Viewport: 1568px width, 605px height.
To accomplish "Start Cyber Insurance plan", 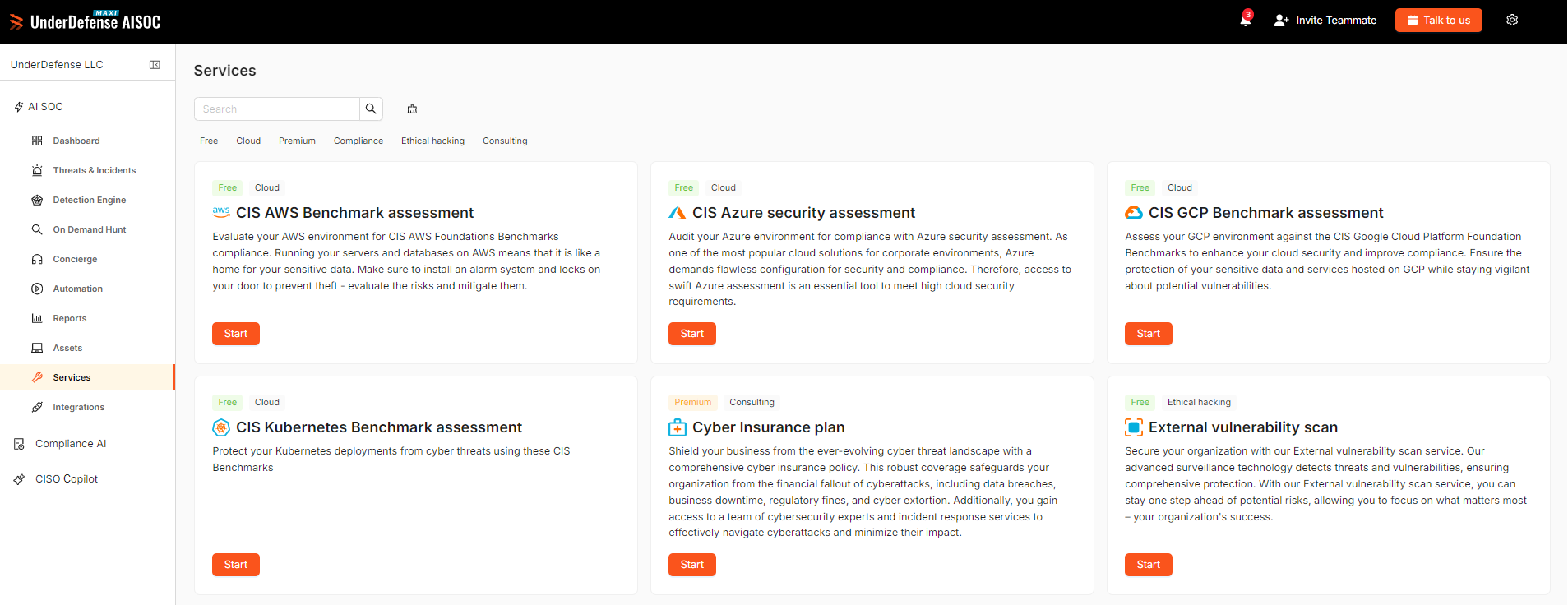I will click(692, 565).
